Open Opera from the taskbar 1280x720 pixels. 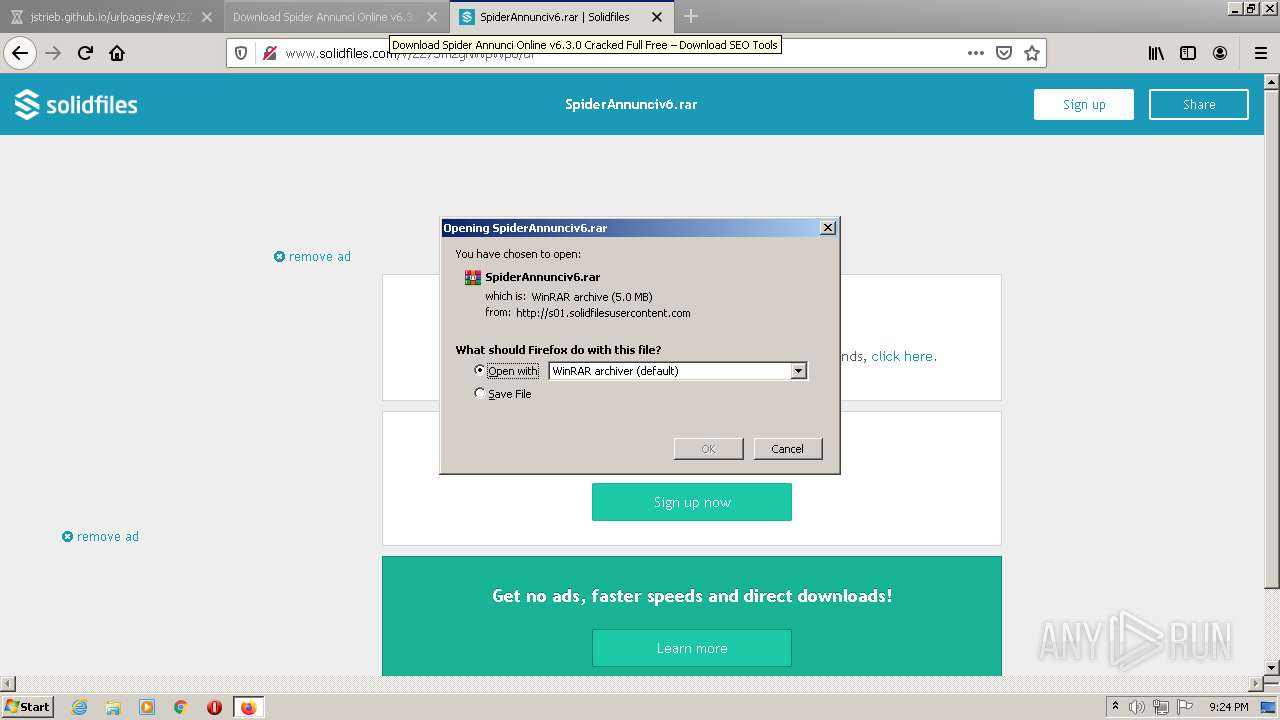click(214, 707)
